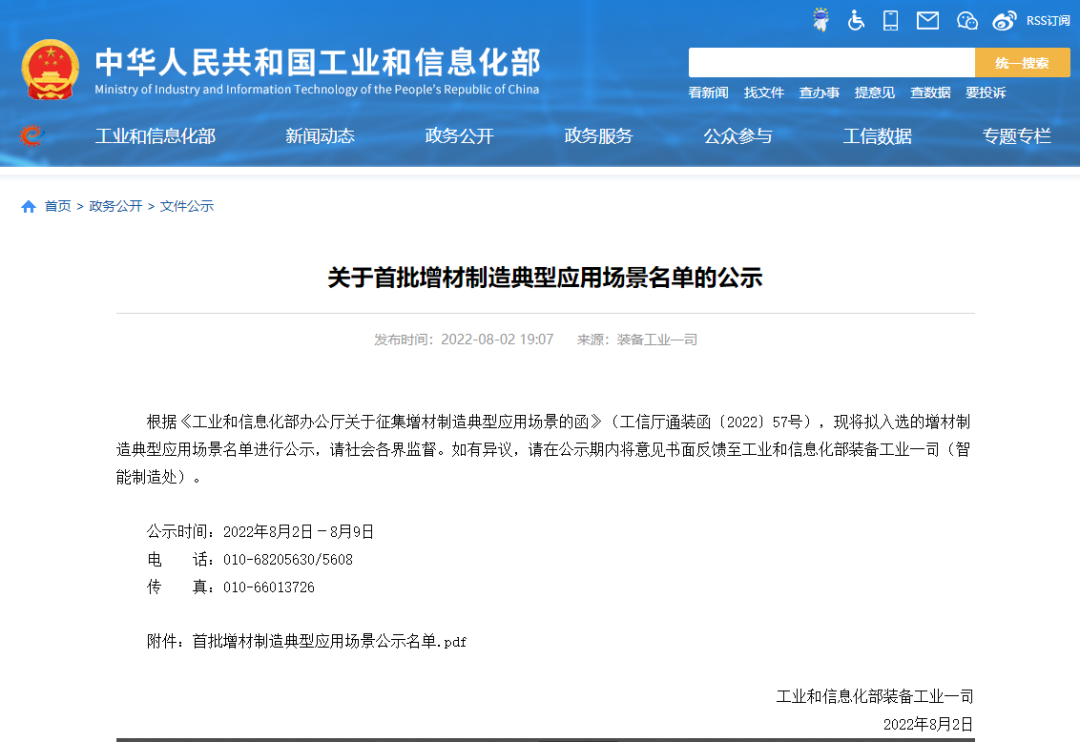Click the robot assistant icon
This screenshot has width=1080, height=742.
[x=820, y=20]
